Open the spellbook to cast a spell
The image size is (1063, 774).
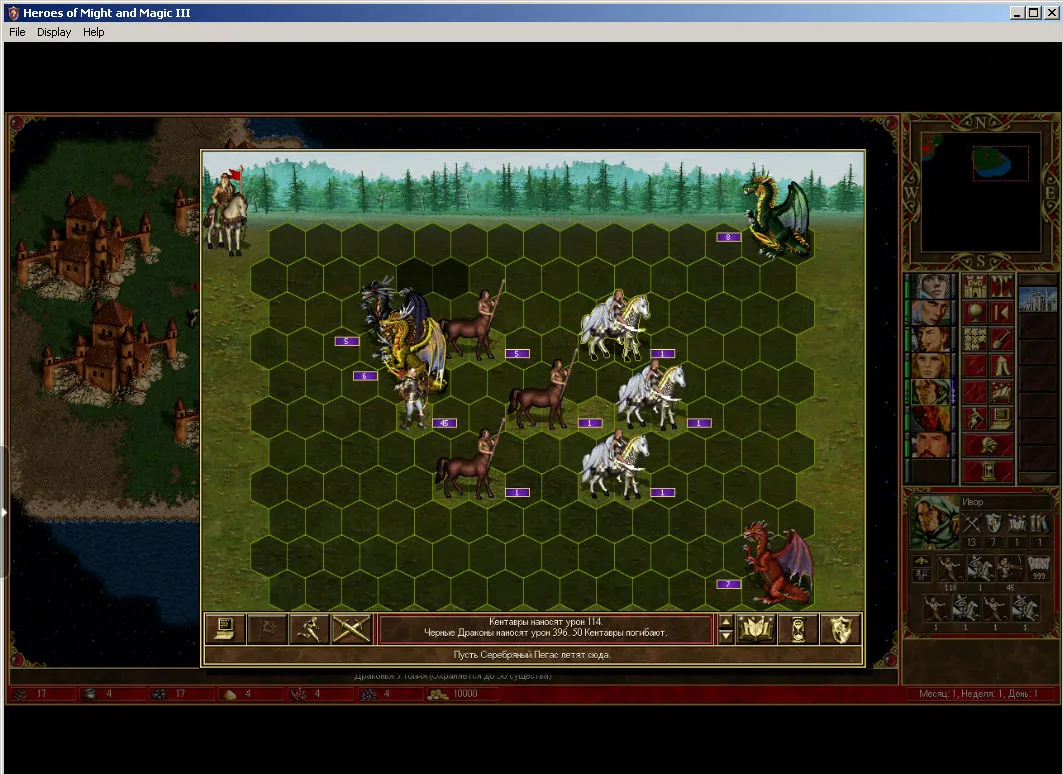coord(756,629)
